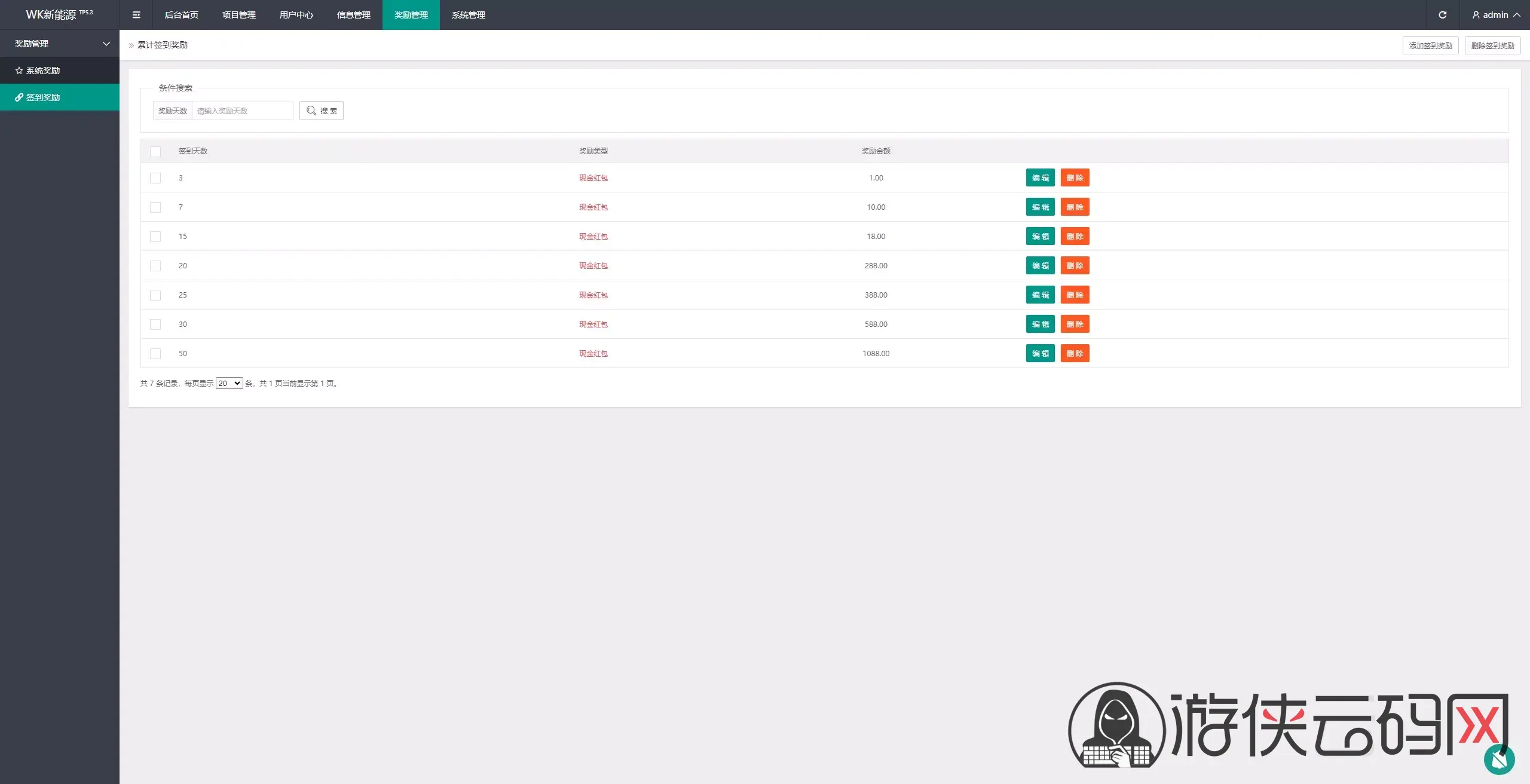Click the green floating icon at bottom right
Image resolution: width=1530 pixels, height=784 pixels.
pyautogui.click(x=1499, y=759)
